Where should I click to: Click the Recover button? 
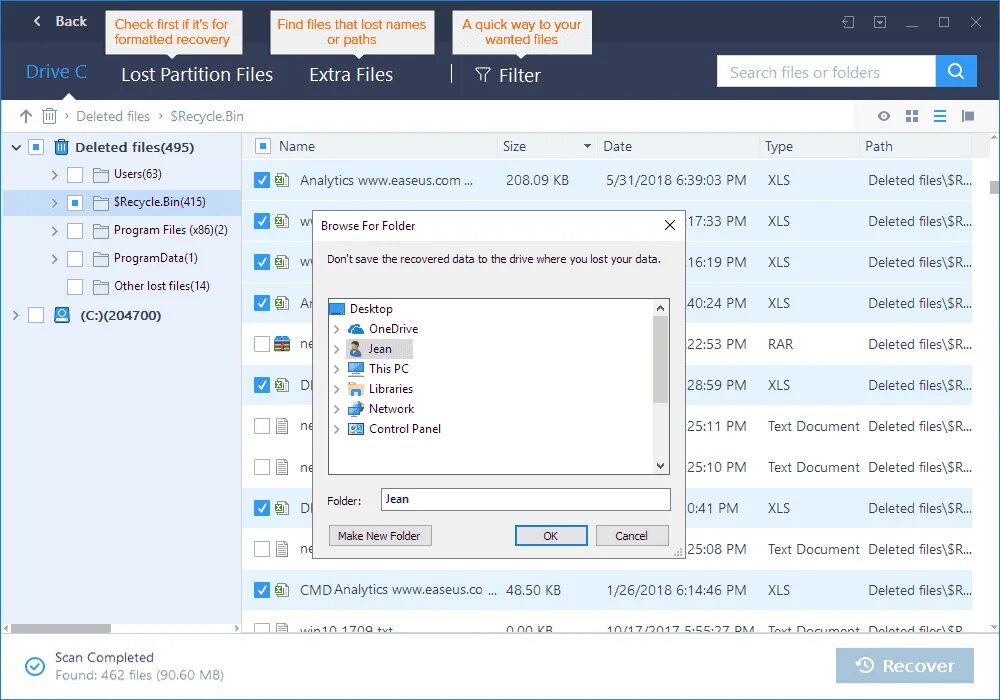click(x=904, y=666)
